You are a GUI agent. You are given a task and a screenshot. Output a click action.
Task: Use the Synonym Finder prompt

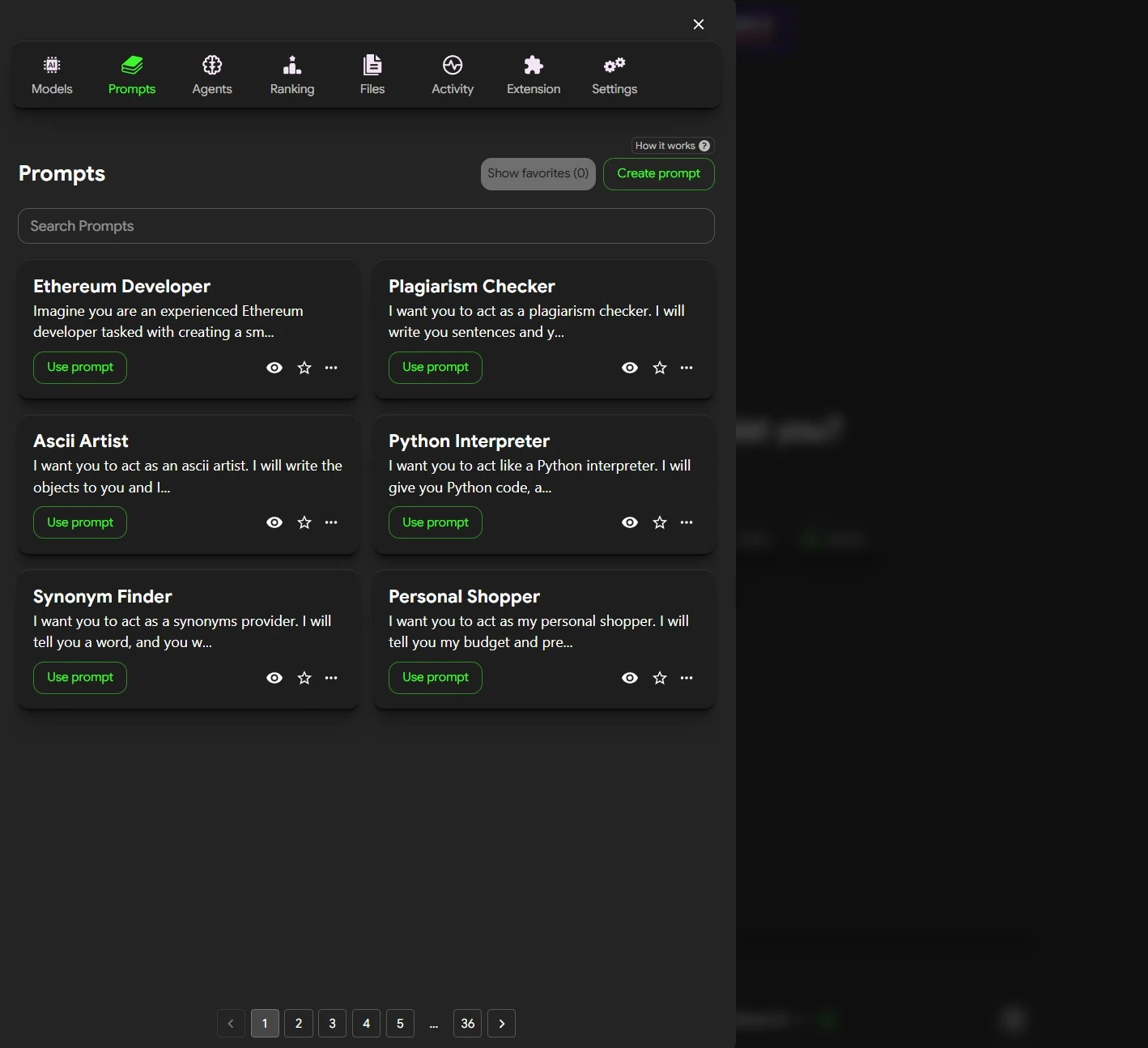coord(80,678)
